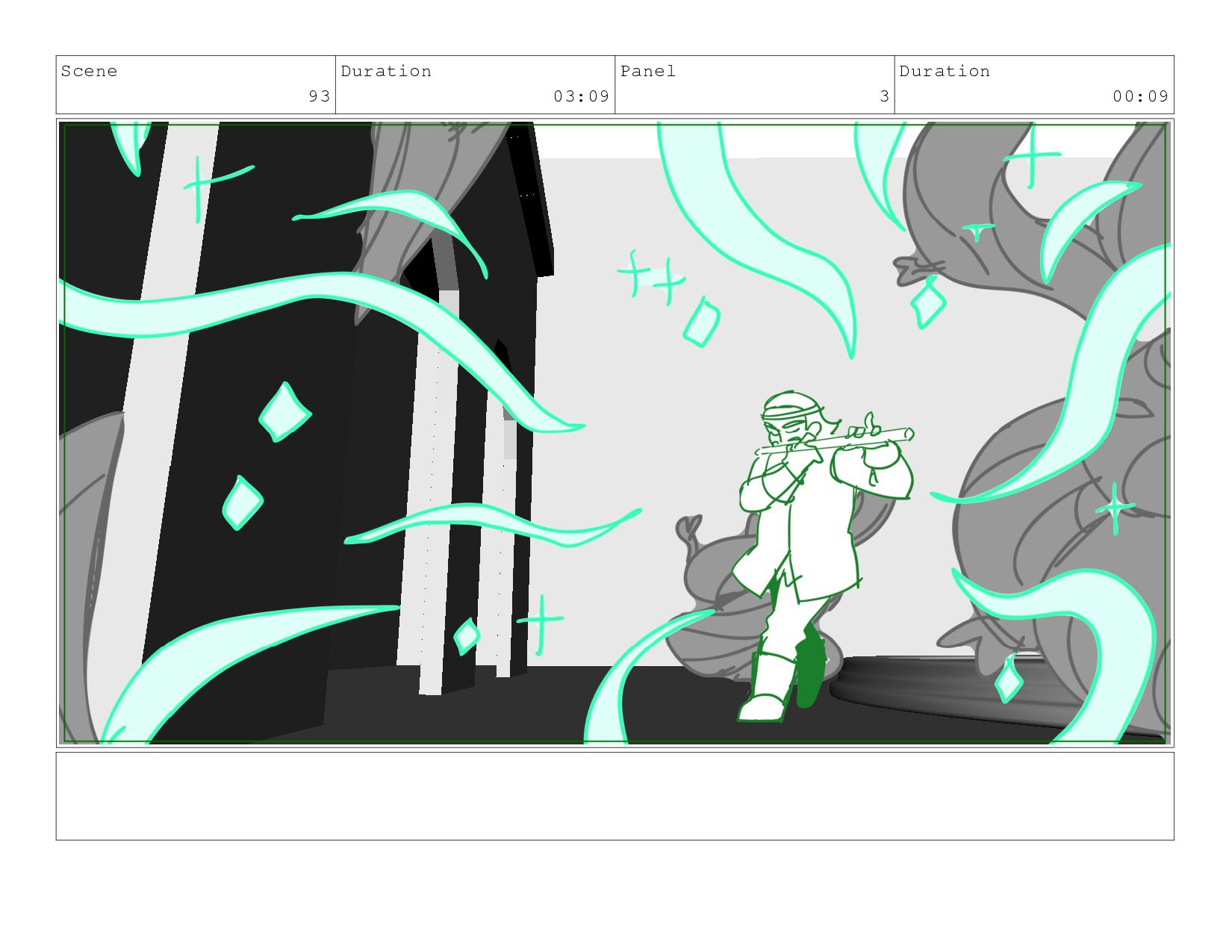Image resolution: width=1232 pixels, height=952 pixels.
Task: Select the 'Scene' header label
Action: click(x=89, y=71)
